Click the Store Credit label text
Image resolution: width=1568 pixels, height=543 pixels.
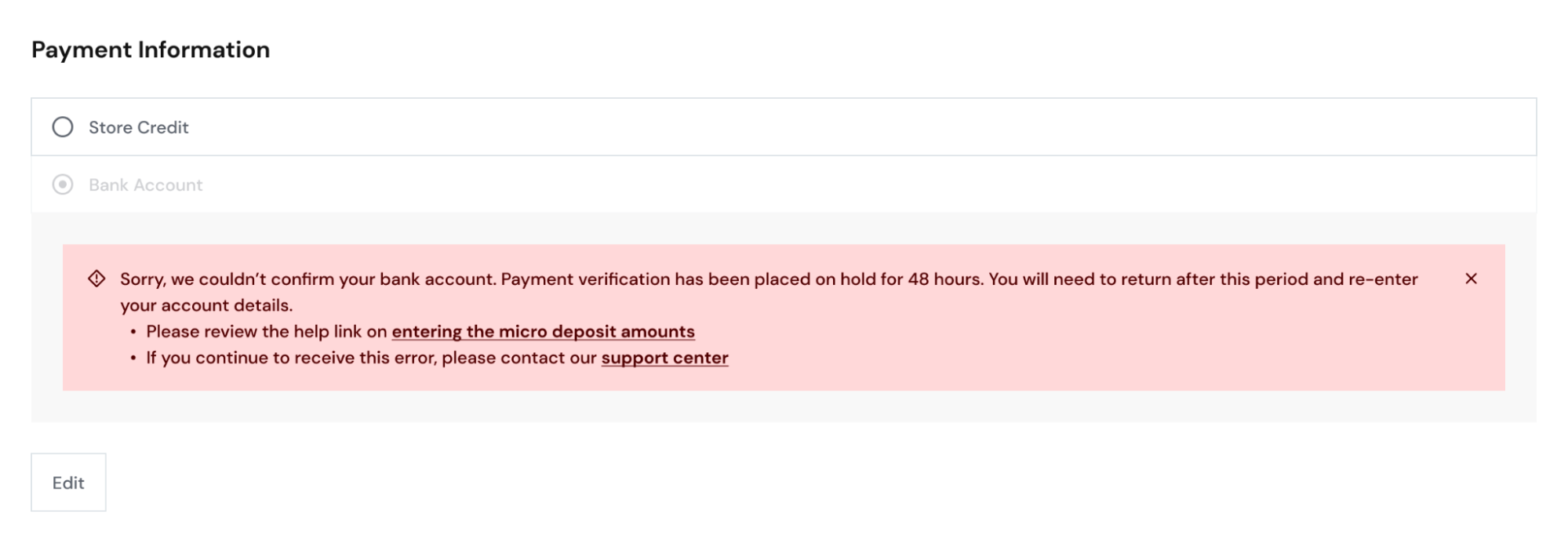click(x=138, y=127)
